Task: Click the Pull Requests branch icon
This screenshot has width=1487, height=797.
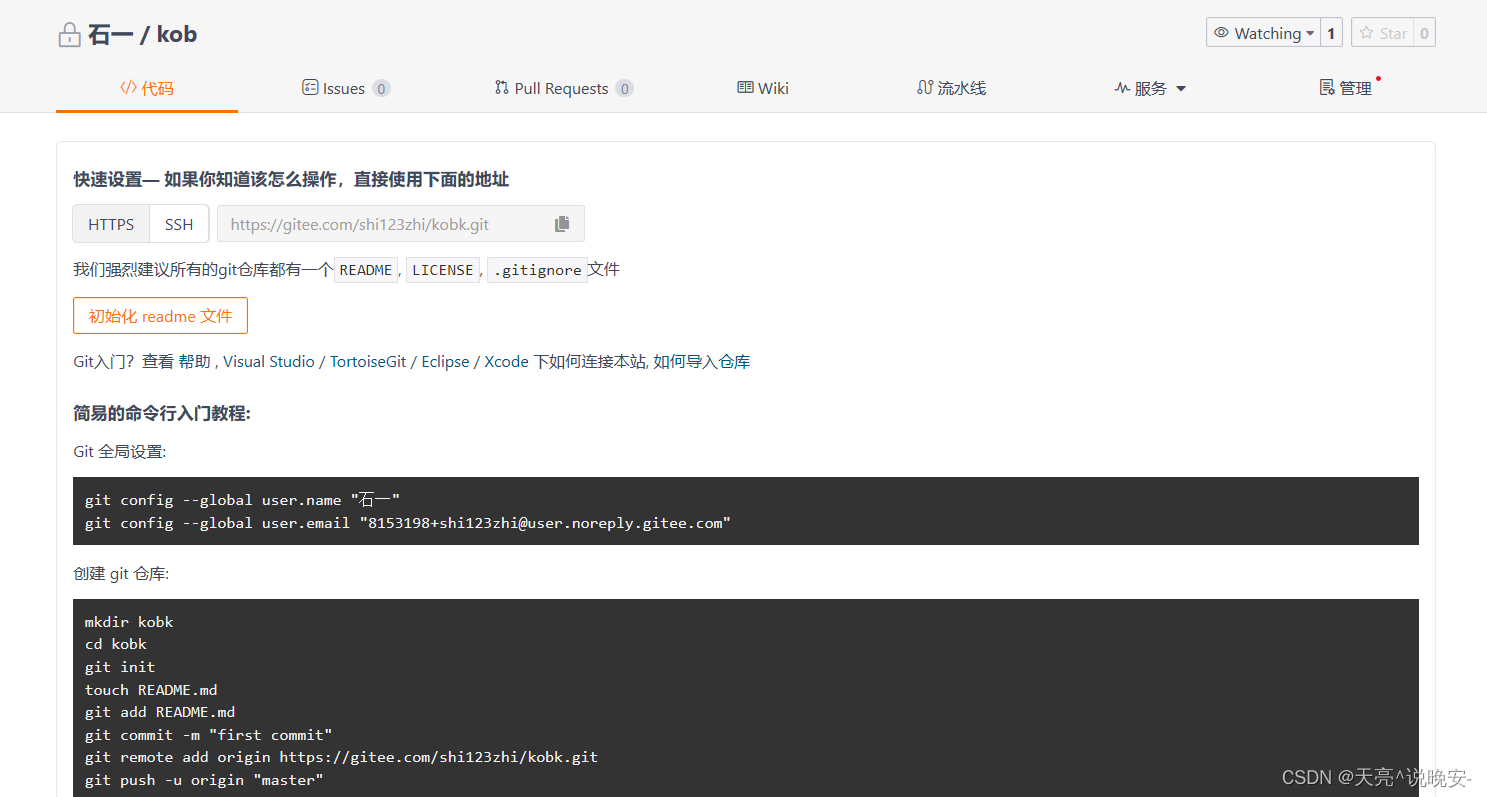Action: coord(502,88)
